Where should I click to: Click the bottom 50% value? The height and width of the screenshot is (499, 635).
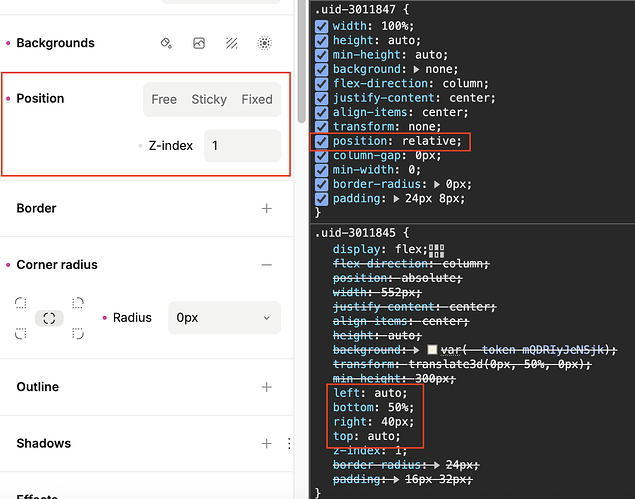pos(398,407)
